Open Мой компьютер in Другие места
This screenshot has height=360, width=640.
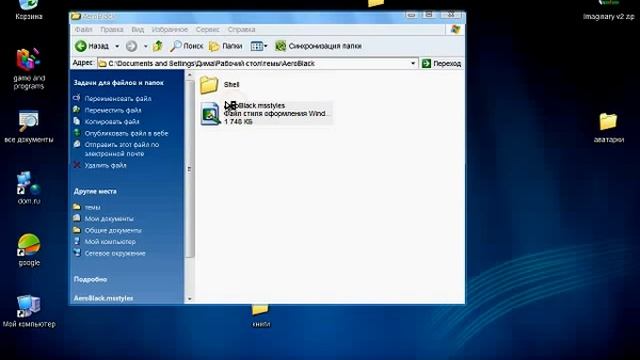110,242
